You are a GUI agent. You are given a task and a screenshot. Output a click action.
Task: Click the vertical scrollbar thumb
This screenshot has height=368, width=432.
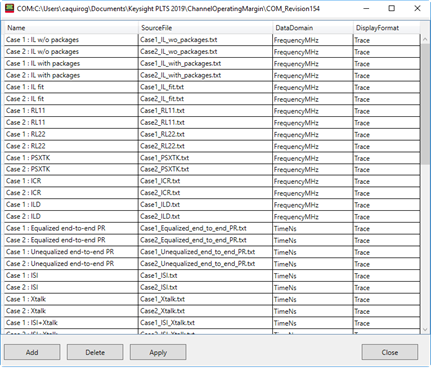[425, 104]
